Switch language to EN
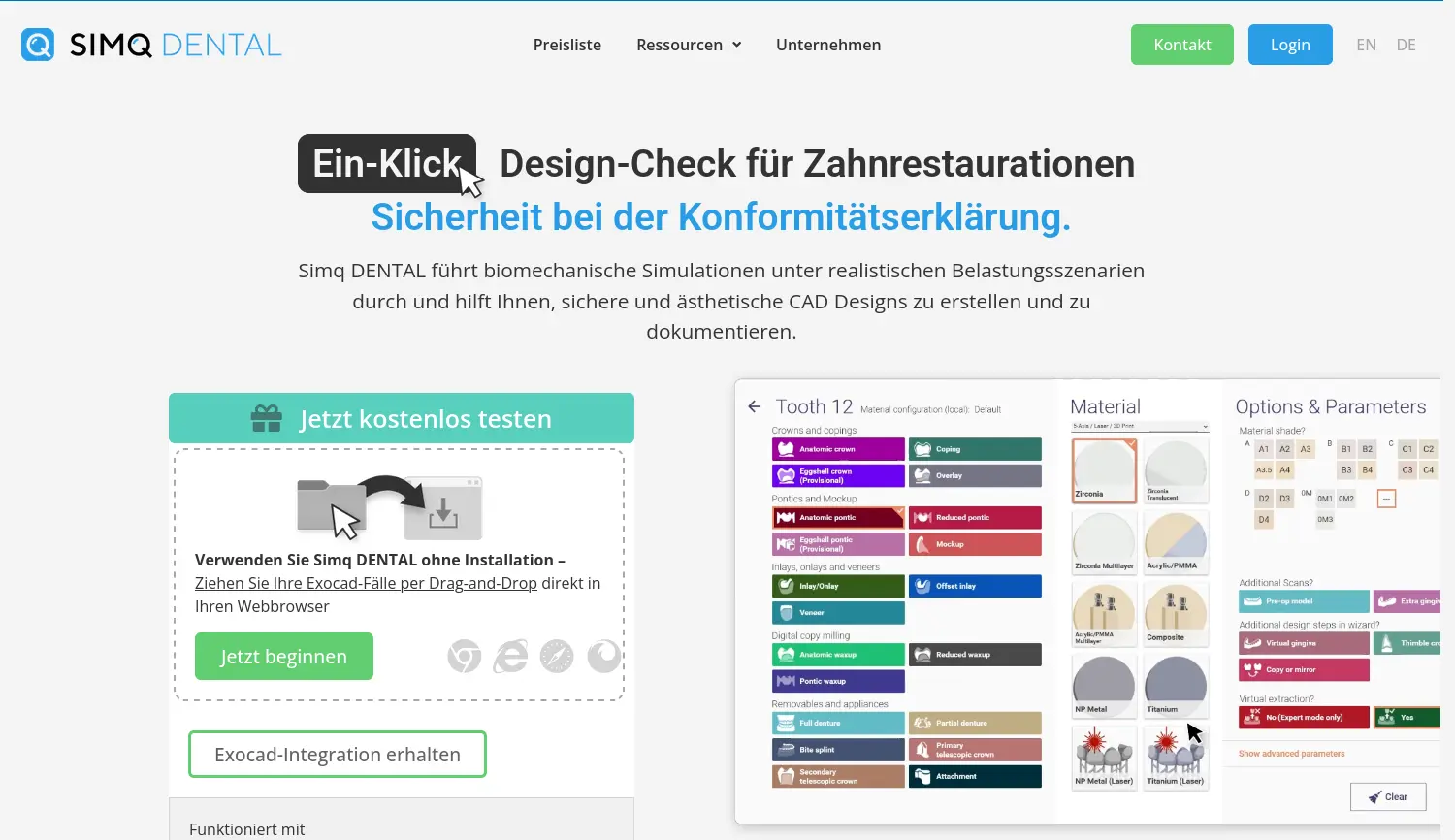1455x840 pixels. click(x=1366, y=45)
